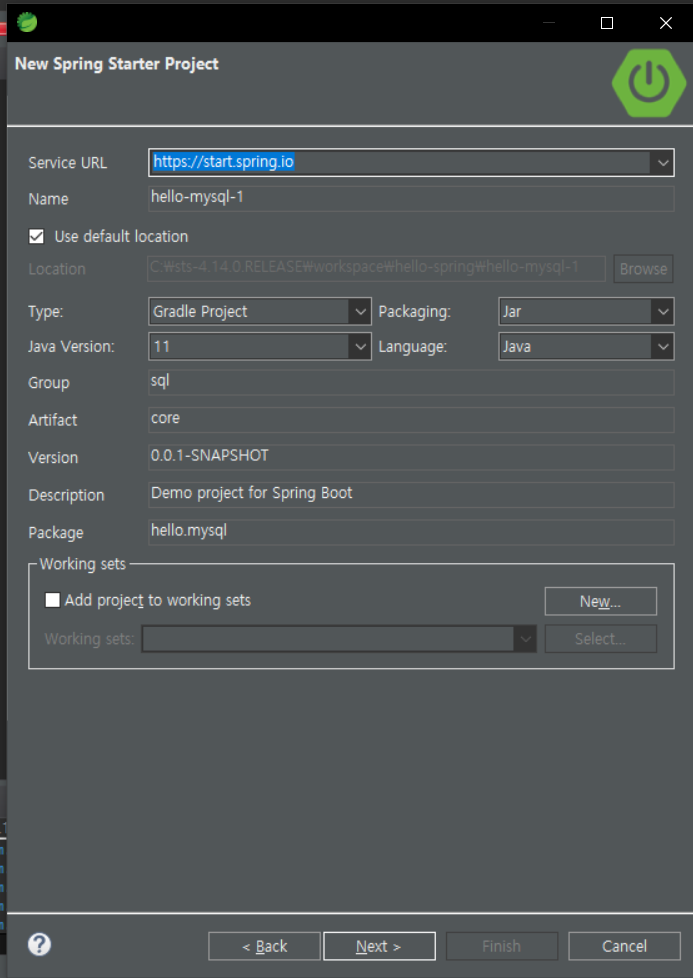693x978 pixels.
Task: Uncheck Use default location checkbox
Action: pos(36,236)
